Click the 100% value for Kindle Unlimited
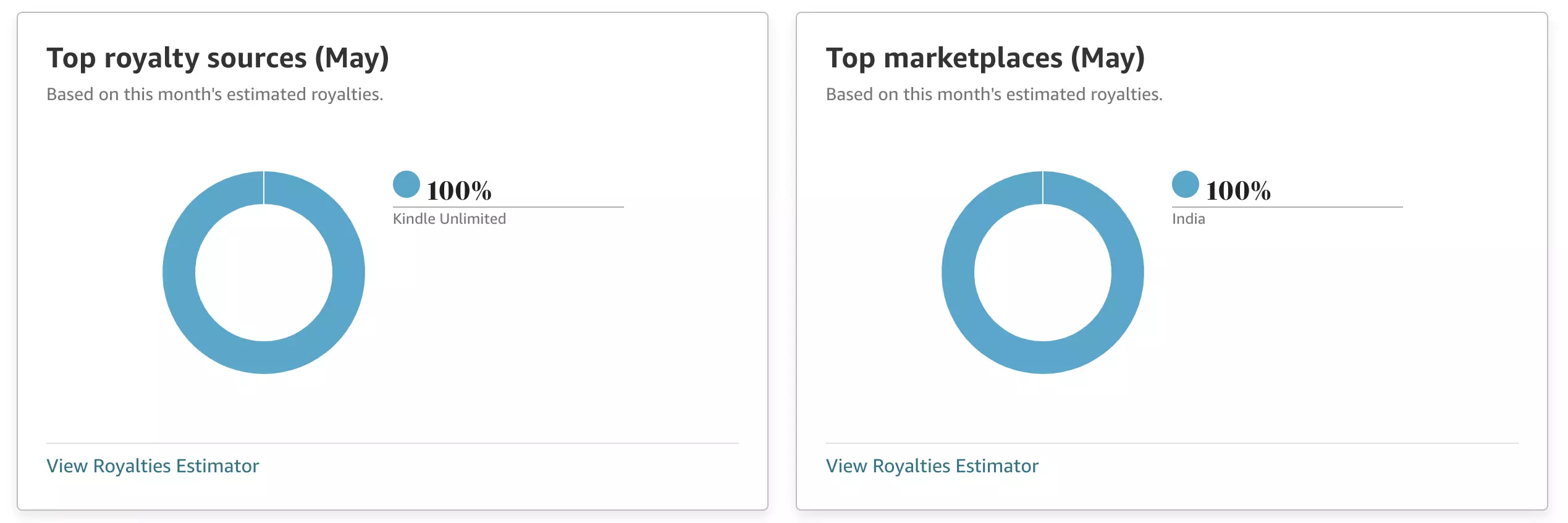 point(459,190)
